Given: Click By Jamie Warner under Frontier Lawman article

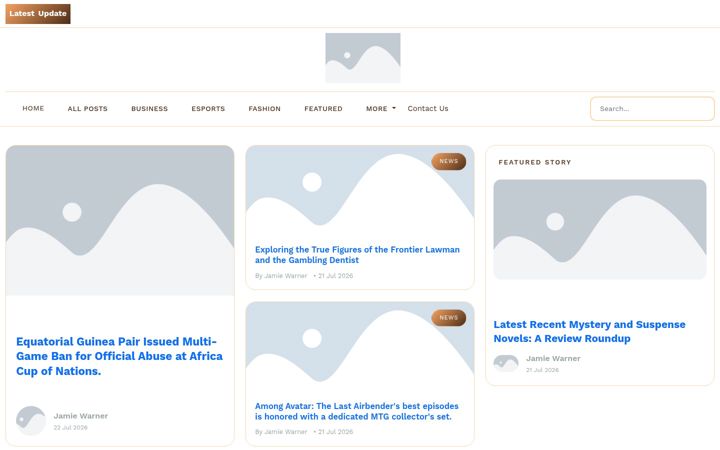Looking at the screenshot, I should tap(281, 276).
